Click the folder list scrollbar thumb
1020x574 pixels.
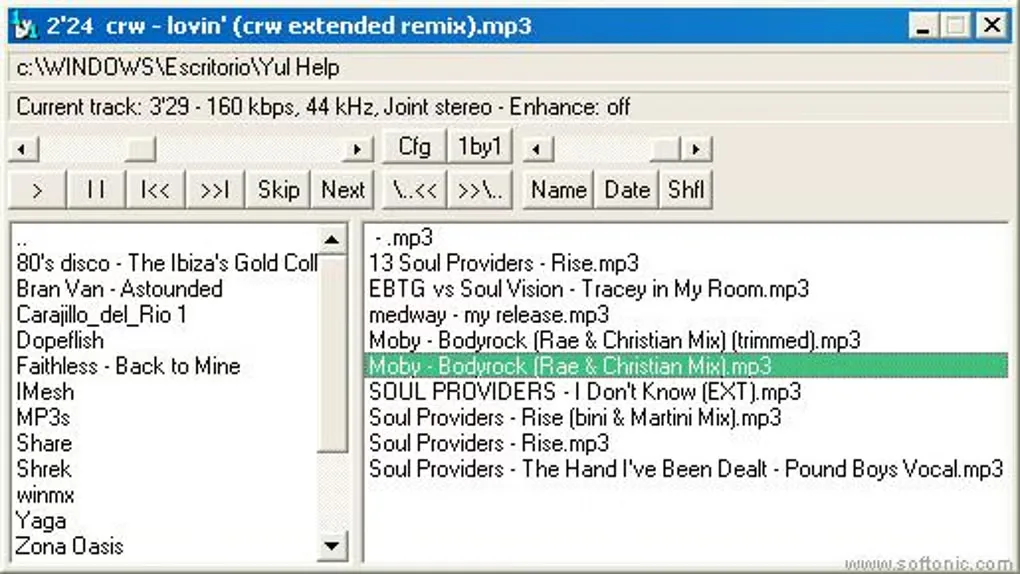[x=332, y=354]
